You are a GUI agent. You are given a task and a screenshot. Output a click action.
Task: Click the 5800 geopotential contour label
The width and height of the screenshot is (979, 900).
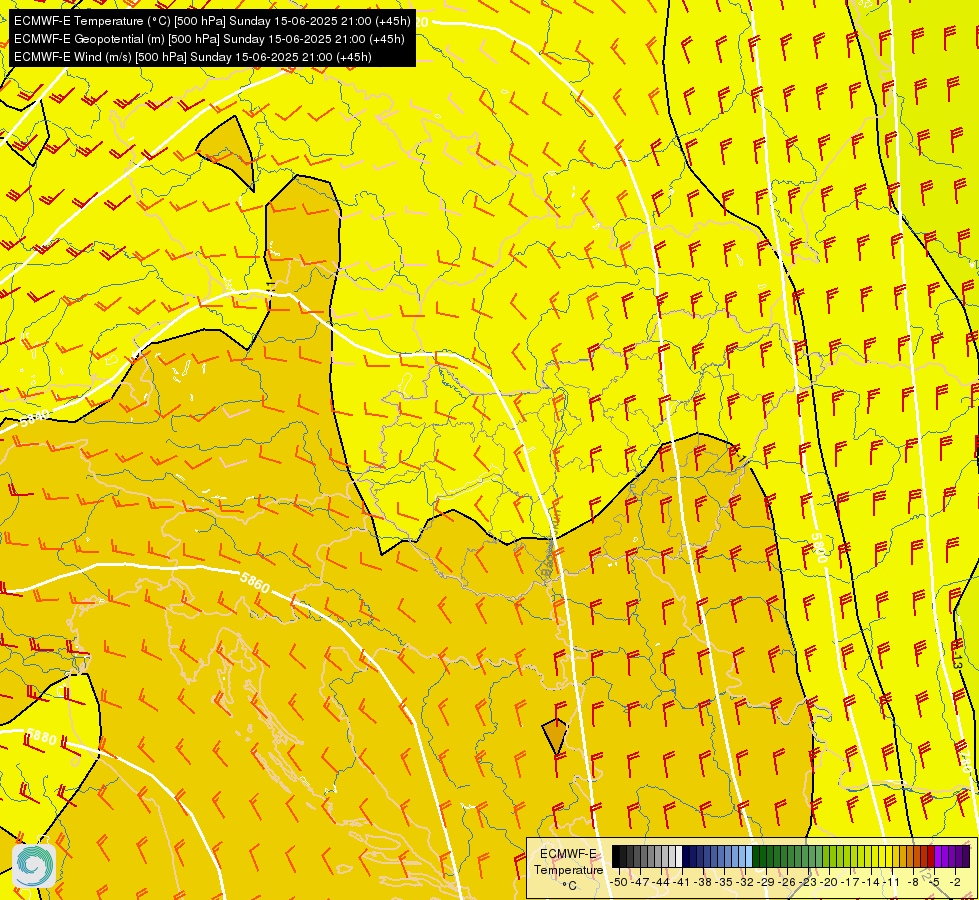(x=819, y=548)
